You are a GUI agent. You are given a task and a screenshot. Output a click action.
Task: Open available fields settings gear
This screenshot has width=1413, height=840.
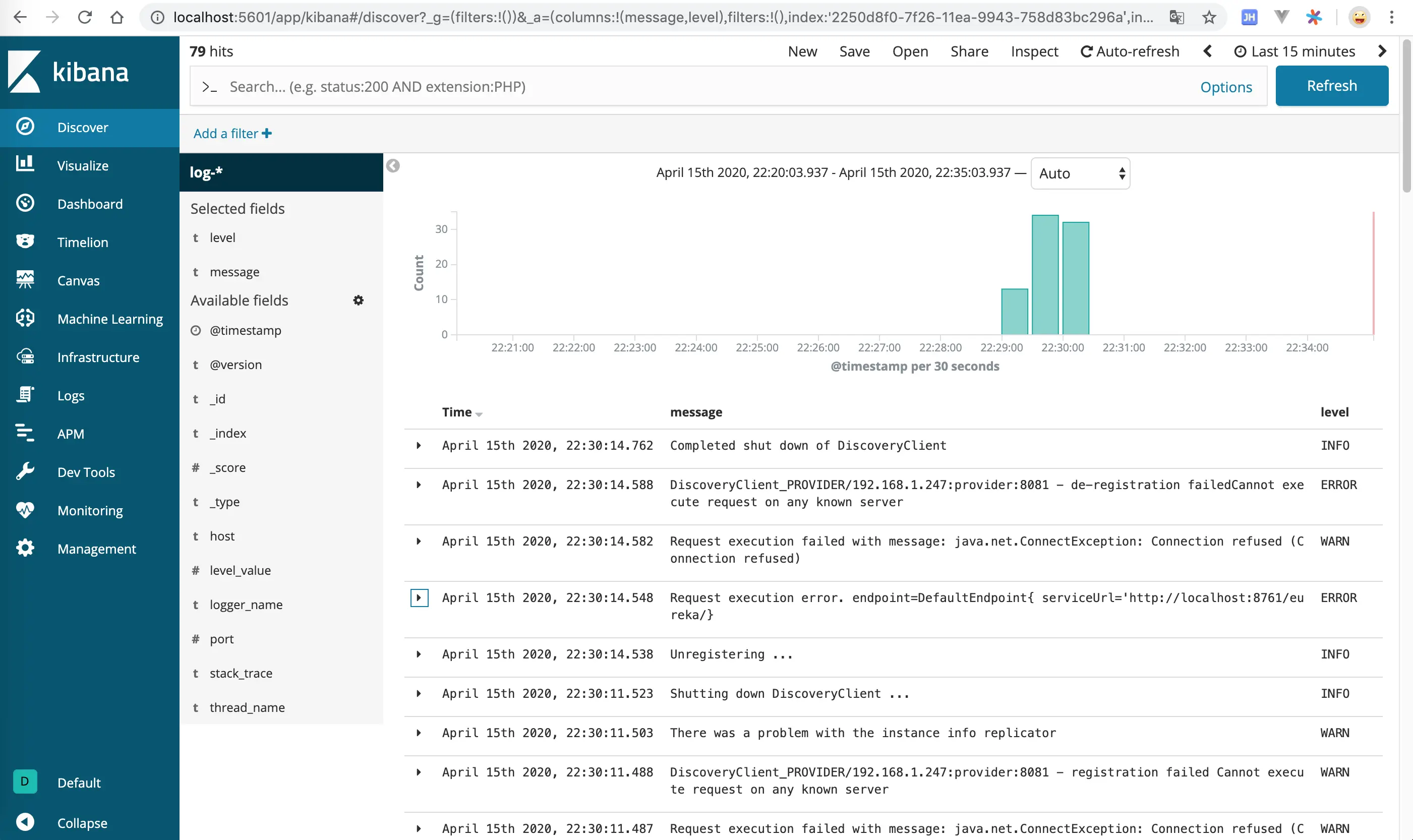pyautogui.click(x=359, y=300)
